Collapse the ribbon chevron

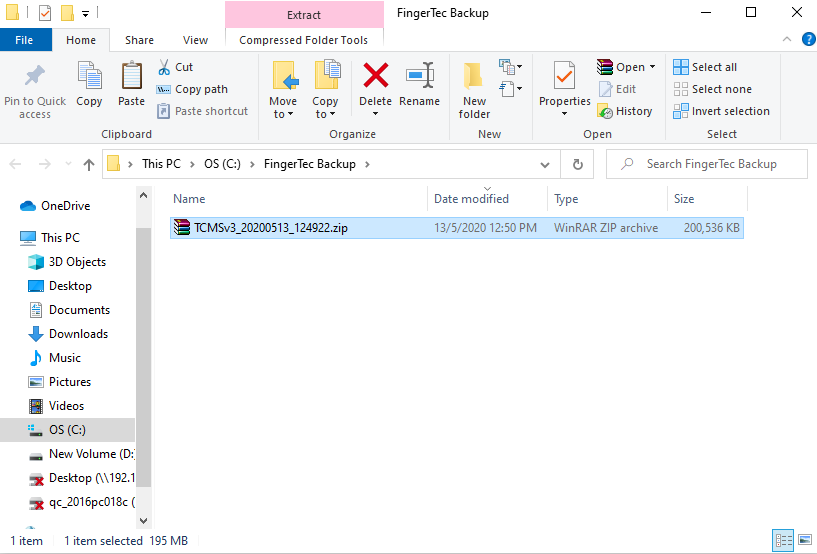pyautogui.click(x=787, y=39)
